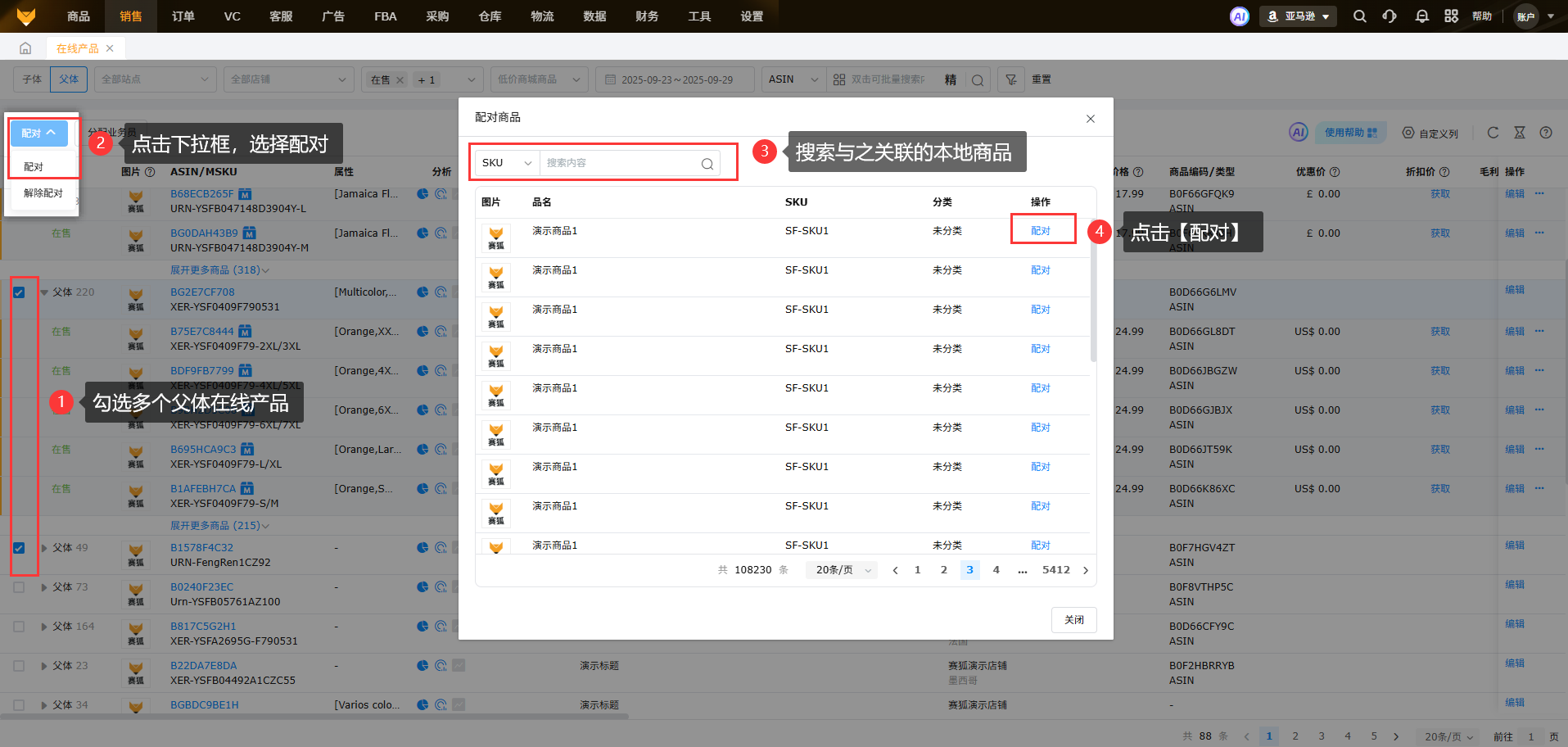The image size is (1568, 747).
Task: Open the customer support headset icon
Action: click(1390, 16)
